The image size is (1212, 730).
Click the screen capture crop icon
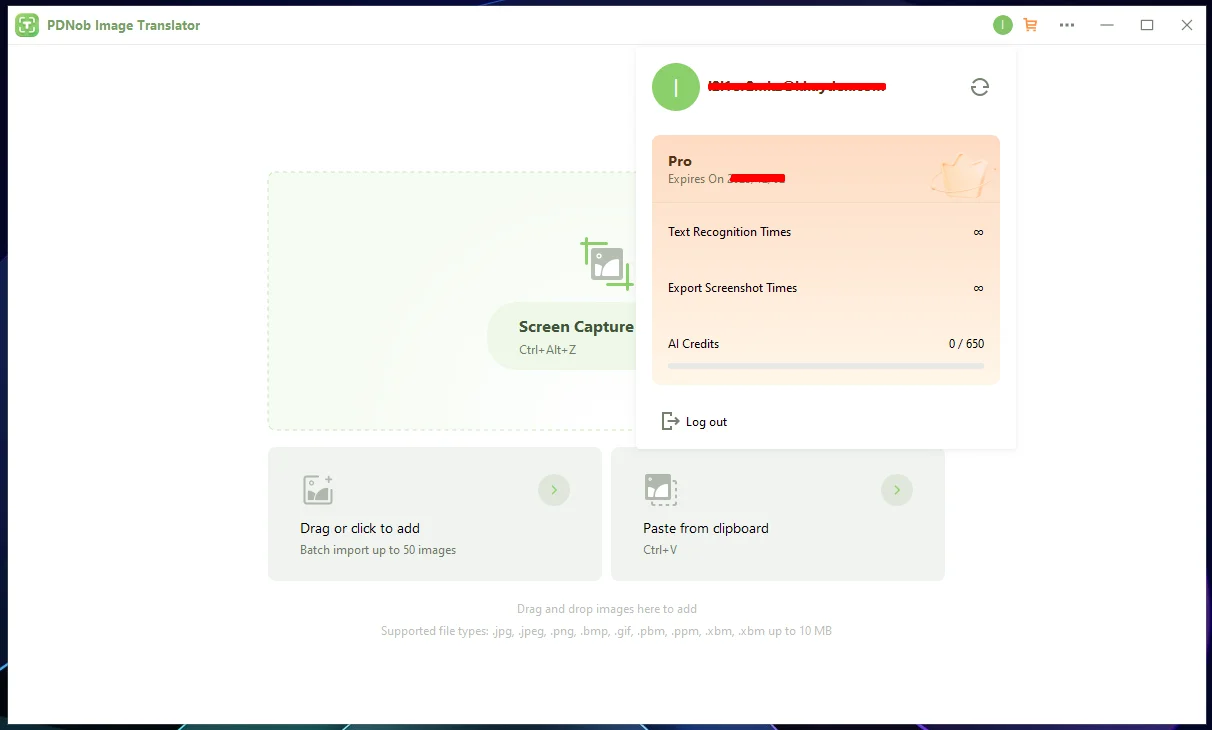[x=607, y=264]
